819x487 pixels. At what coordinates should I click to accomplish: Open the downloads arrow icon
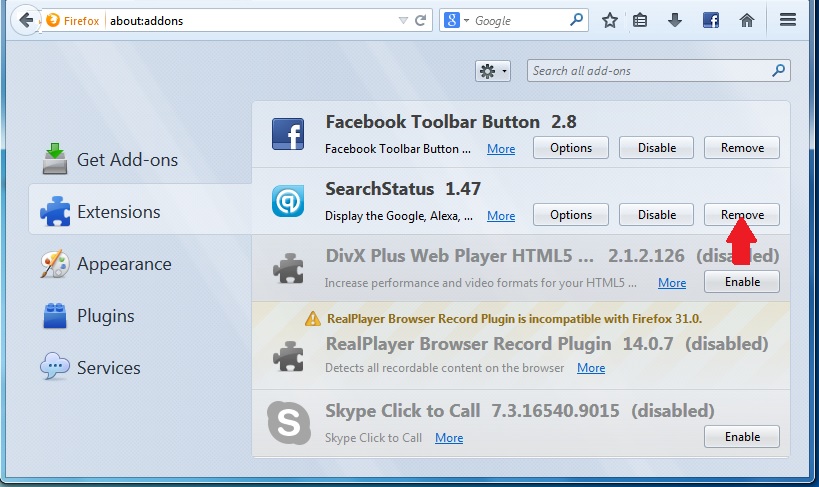[675, 20]
